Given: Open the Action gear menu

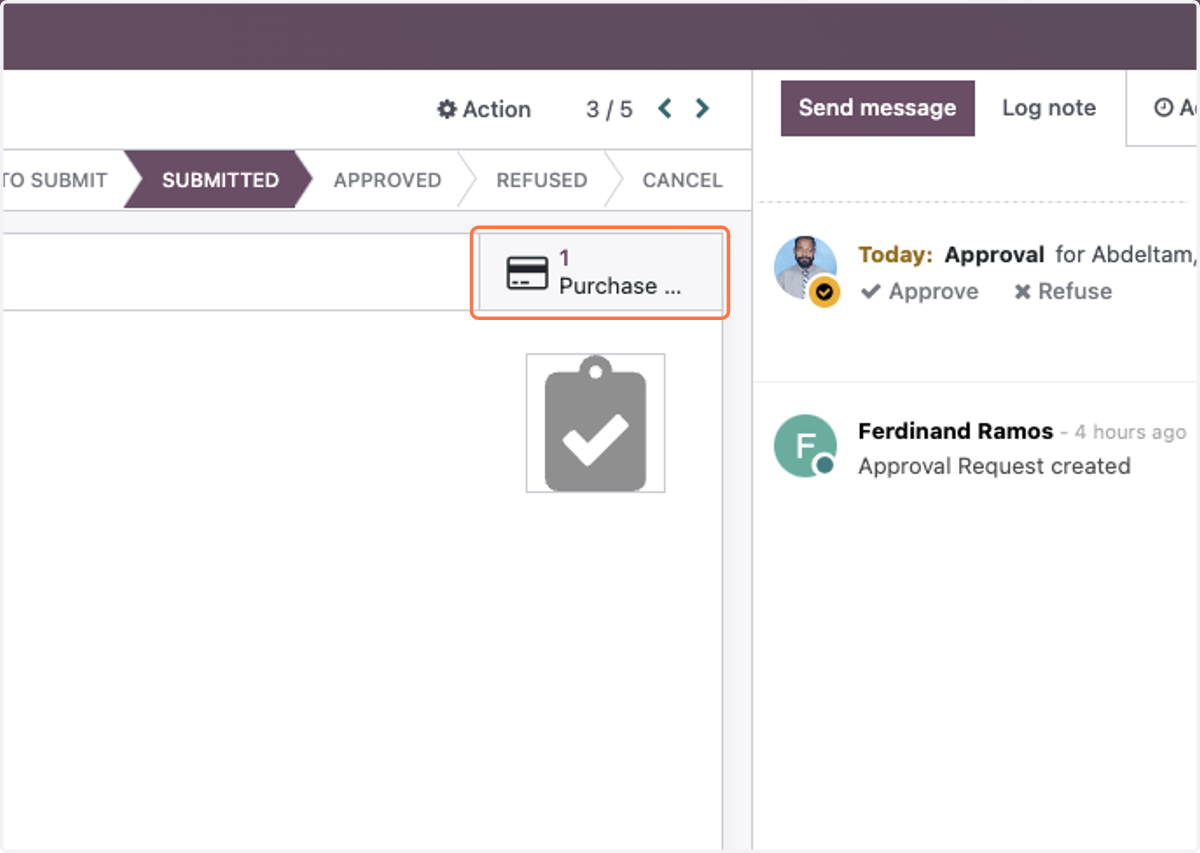Looking at the screenshot, I should click(x=484, y=109).
